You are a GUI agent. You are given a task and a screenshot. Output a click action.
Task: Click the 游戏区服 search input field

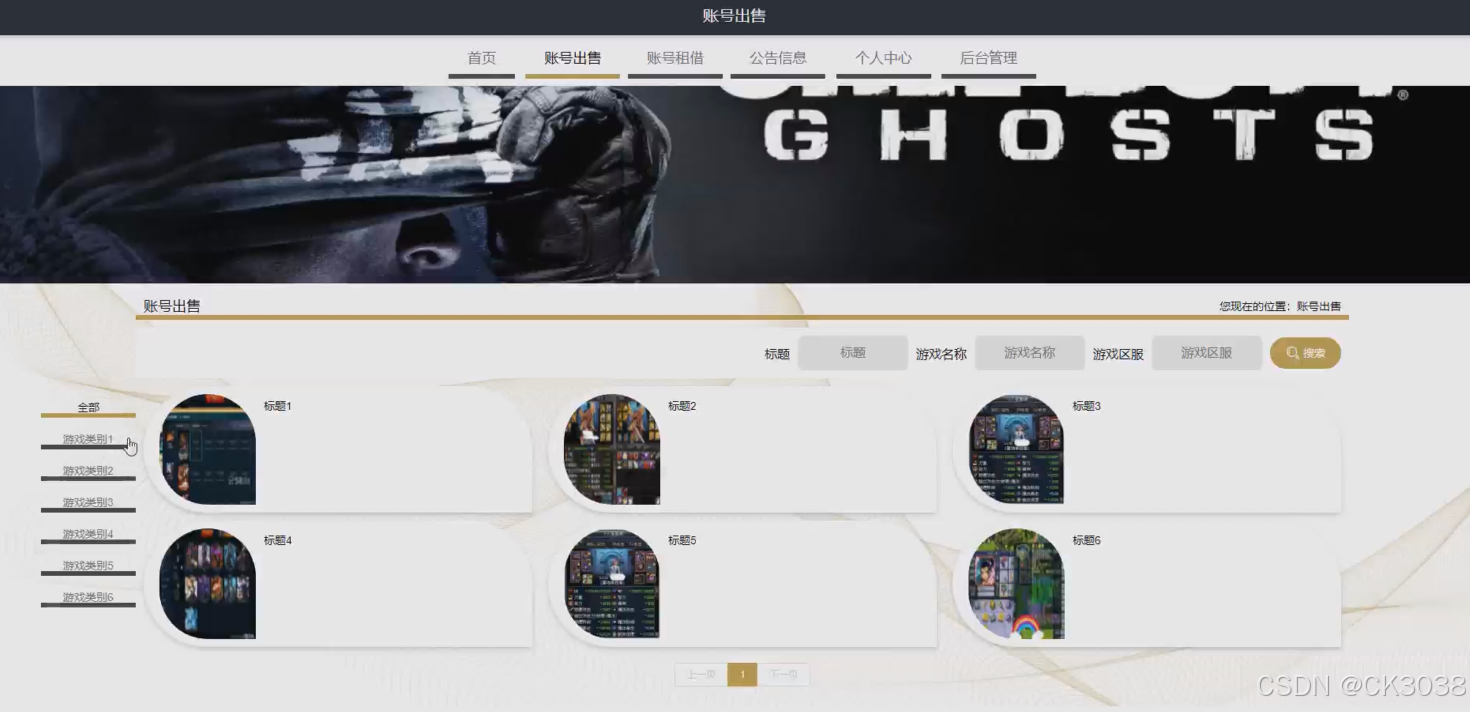[x=1207, y=353]
